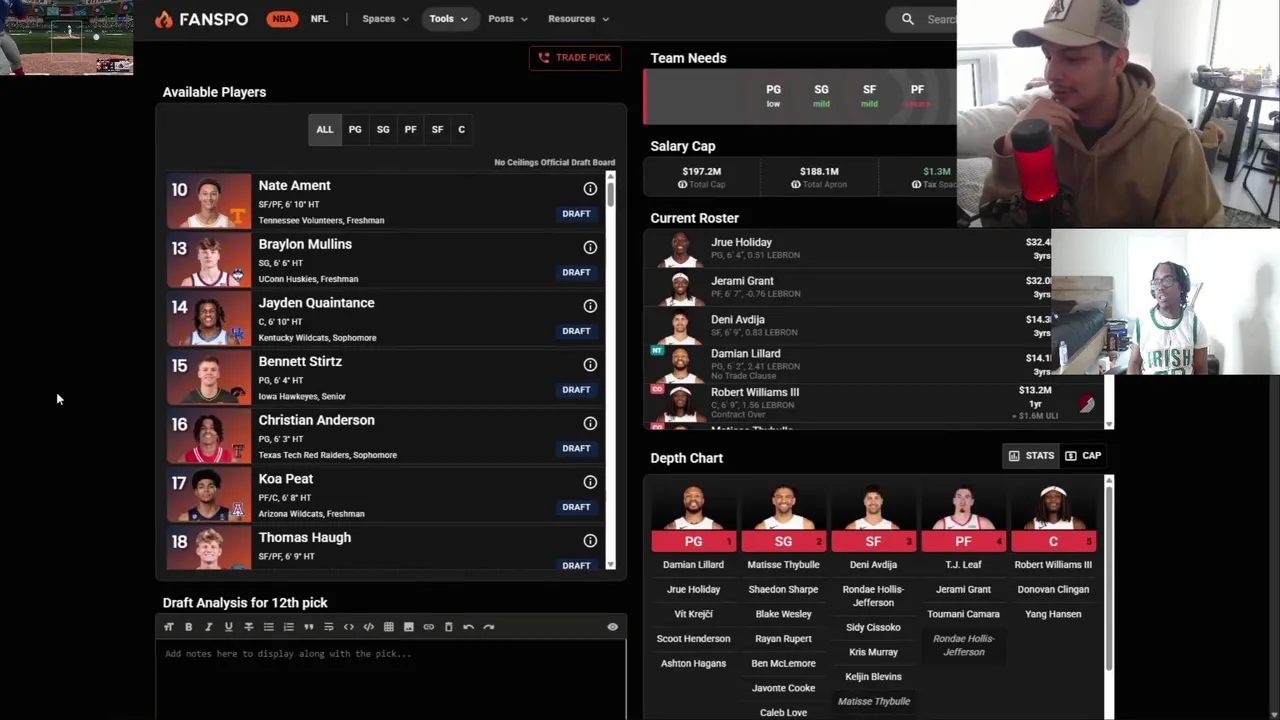Image resolution: width=1280 pixels, height=720 pixels.
Task: Draft Braylon Mullins
Action: [x=576, y=272]
